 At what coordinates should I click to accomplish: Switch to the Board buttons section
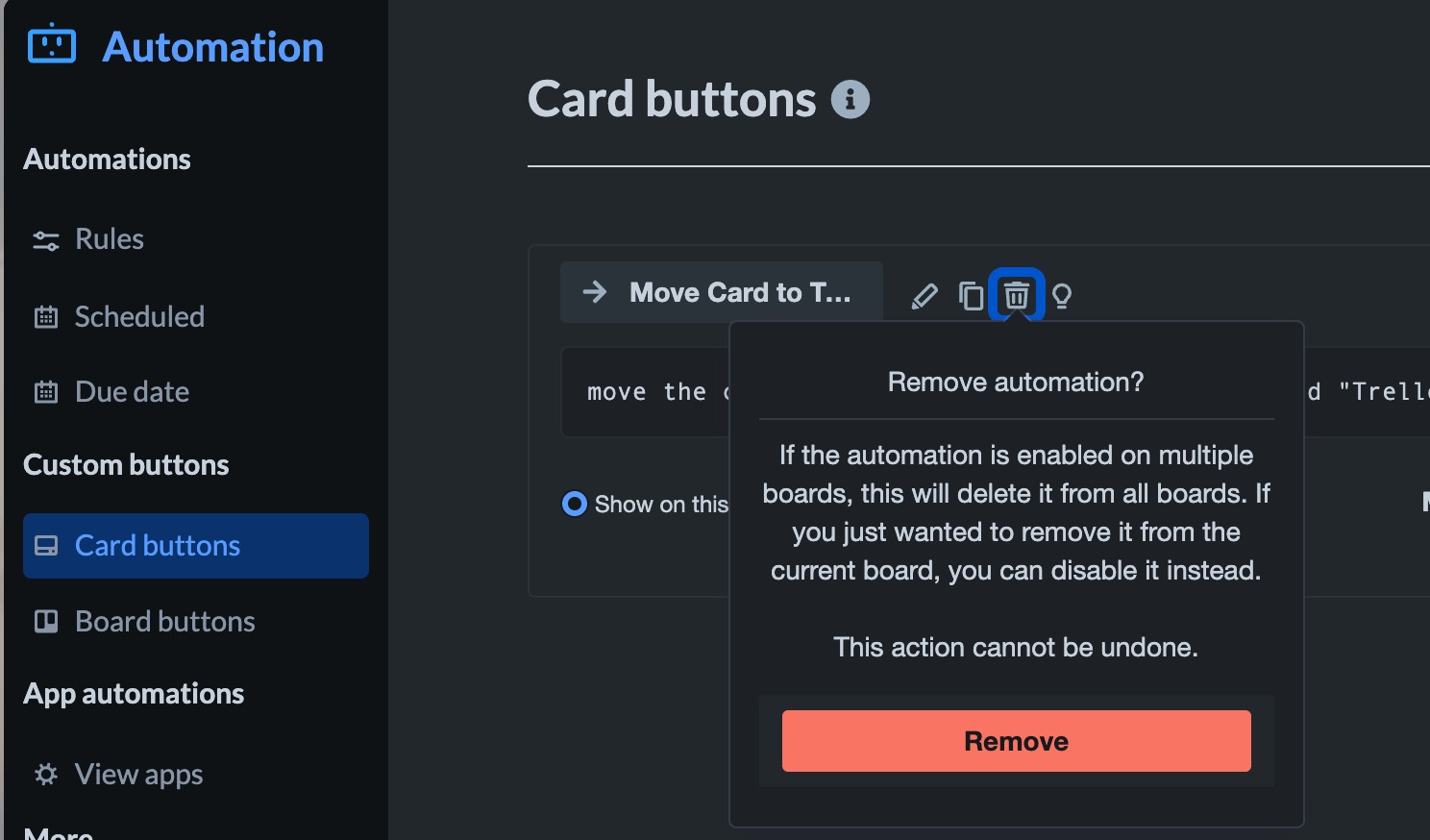(163, 621)
